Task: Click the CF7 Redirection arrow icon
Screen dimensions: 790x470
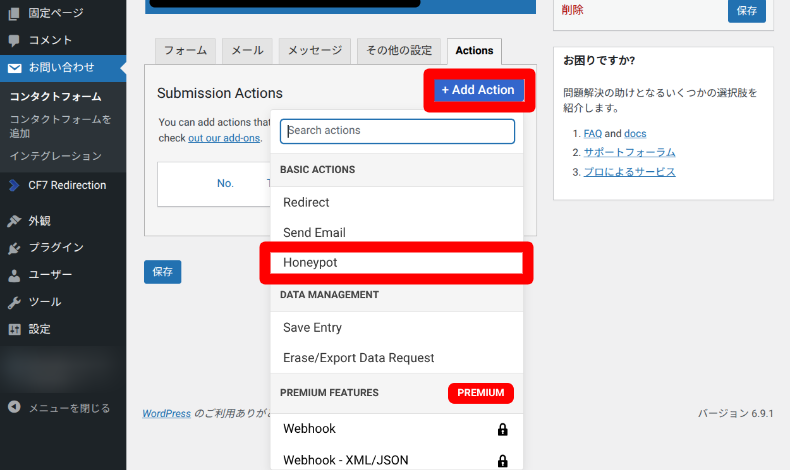Action: (14, 185)
